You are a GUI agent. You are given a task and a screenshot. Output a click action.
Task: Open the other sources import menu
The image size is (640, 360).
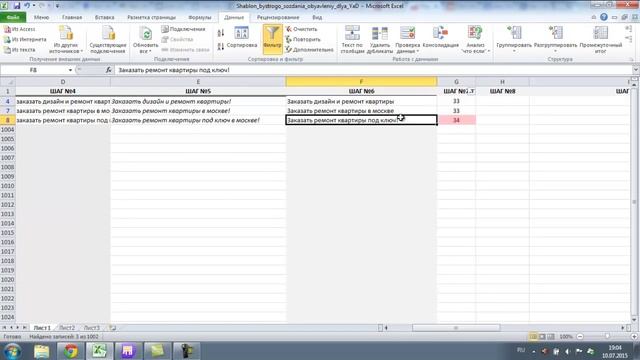(x=66, y=40)
